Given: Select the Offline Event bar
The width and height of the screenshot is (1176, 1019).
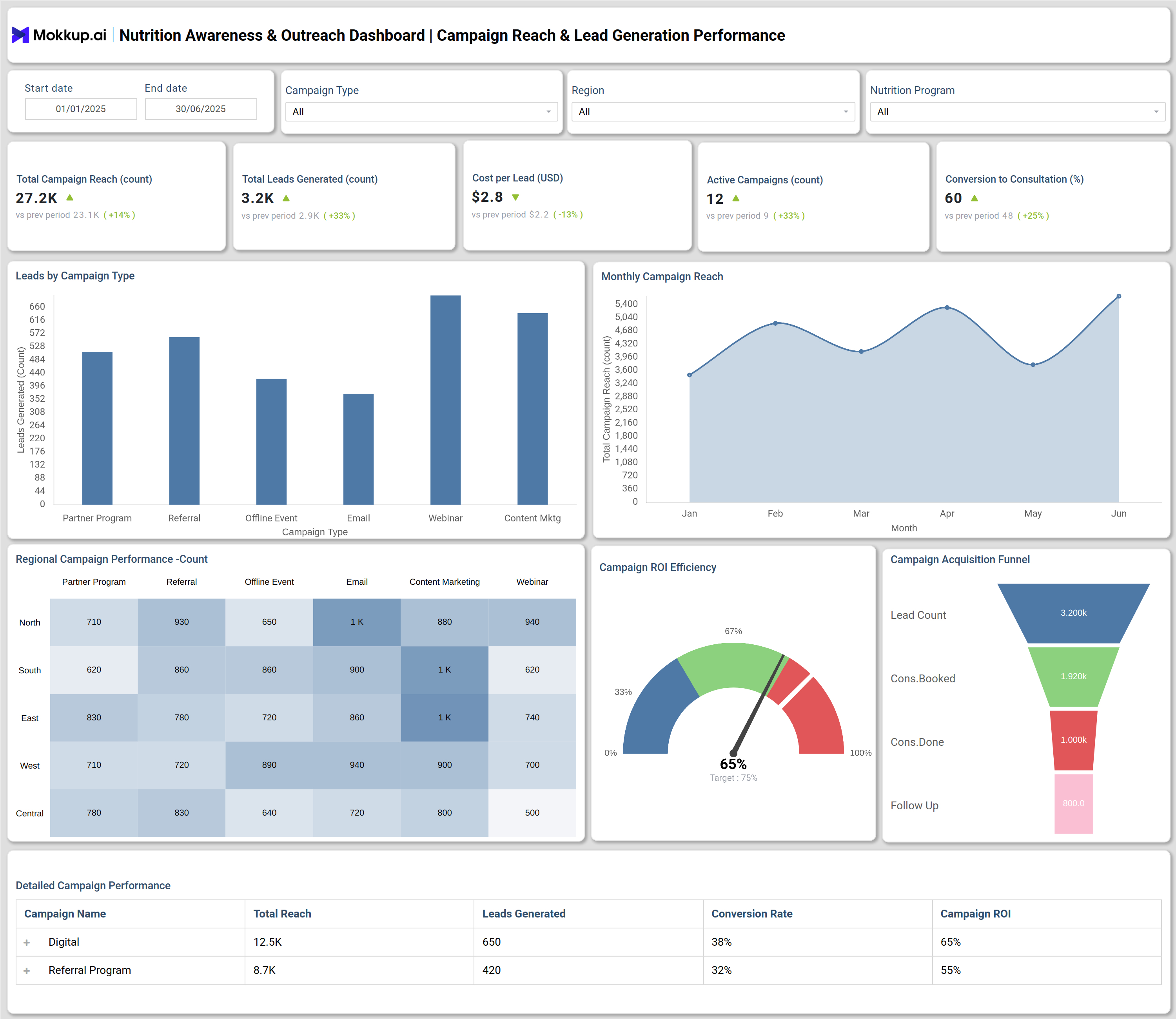Looking at the screenshot, I should pyautogui.click(x=271, y=441).
